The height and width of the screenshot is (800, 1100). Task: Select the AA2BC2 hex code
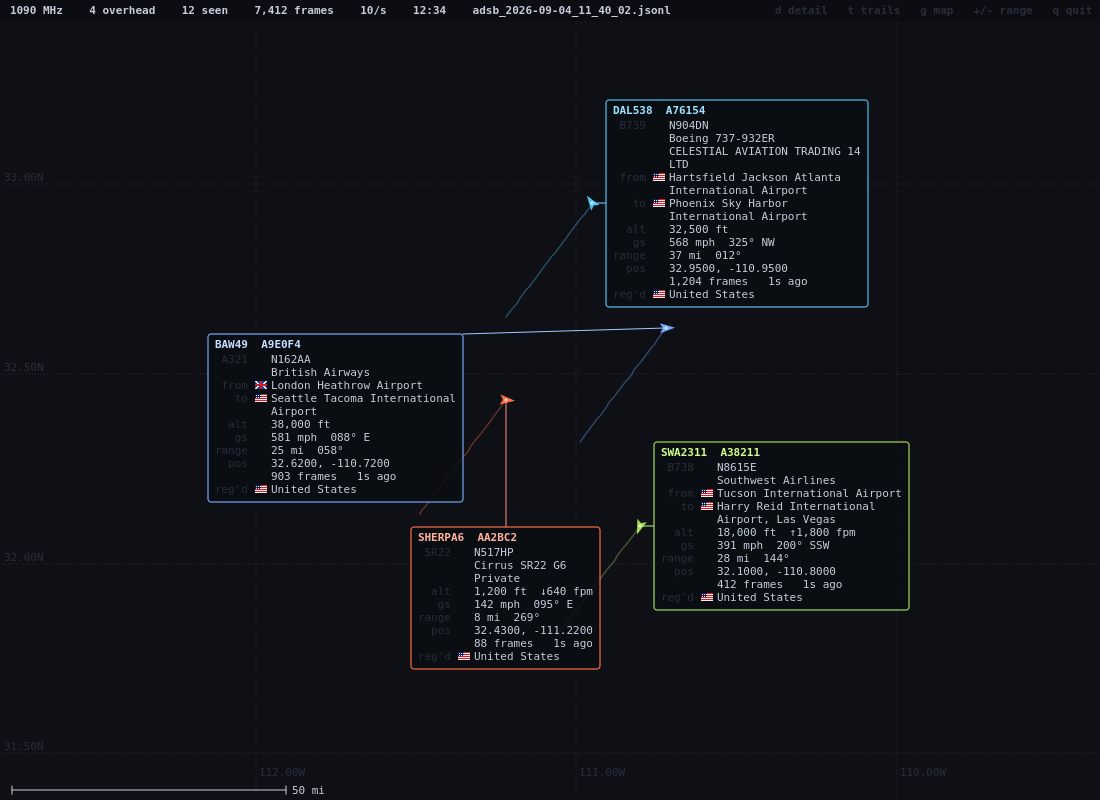497,538
